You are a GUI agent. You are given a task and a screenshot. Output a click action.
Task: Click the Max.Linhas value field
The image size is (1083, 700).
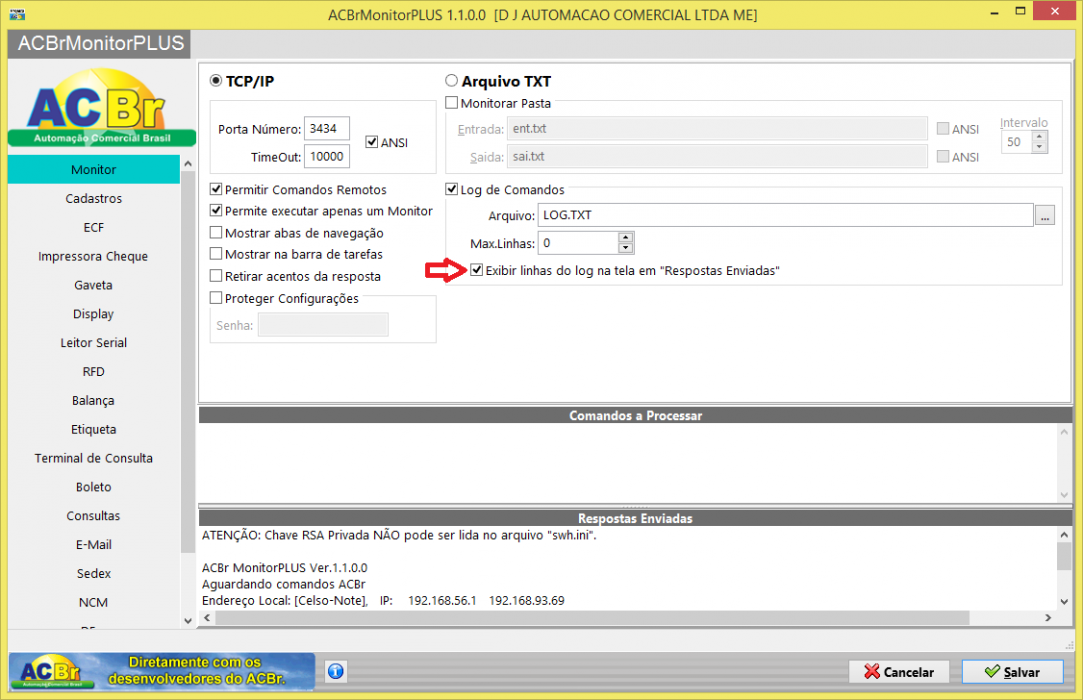[x=578, y=243]
